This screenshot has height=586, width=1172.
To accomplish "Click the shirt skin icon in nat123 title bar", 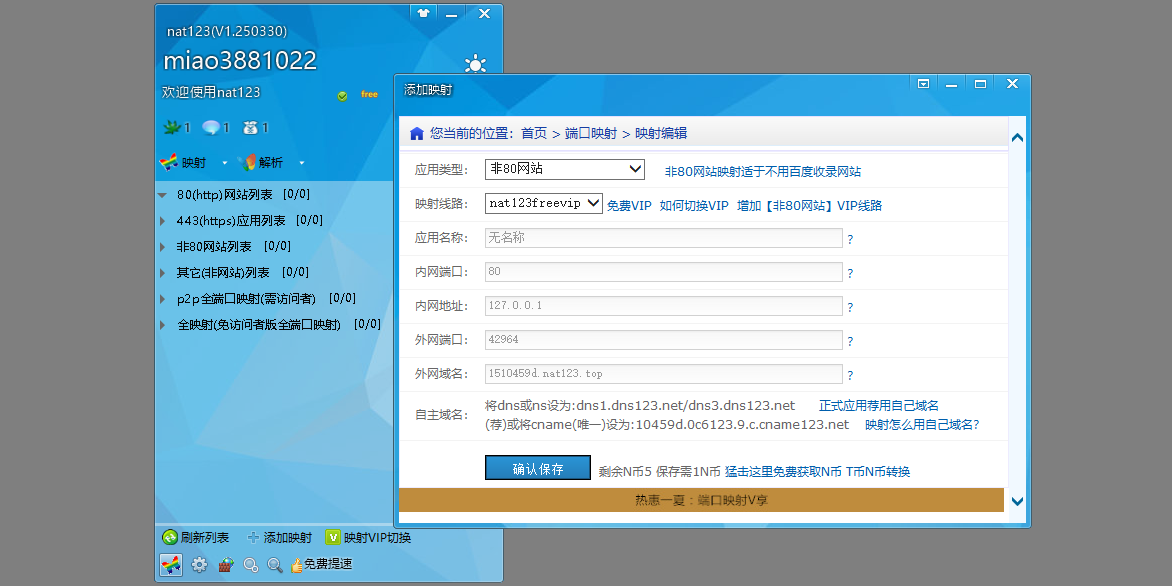I will 423,13.
